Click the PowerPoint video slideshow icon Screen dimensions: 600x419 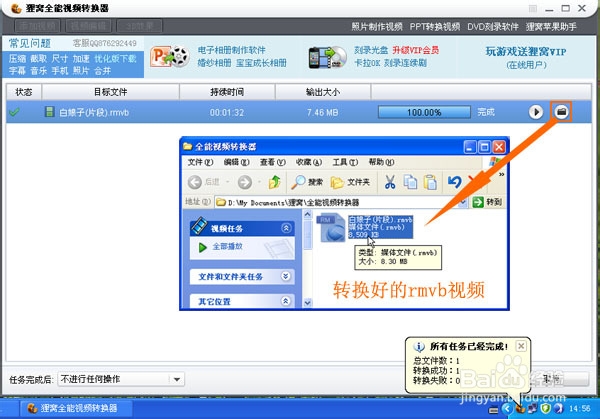coord(170,57)
